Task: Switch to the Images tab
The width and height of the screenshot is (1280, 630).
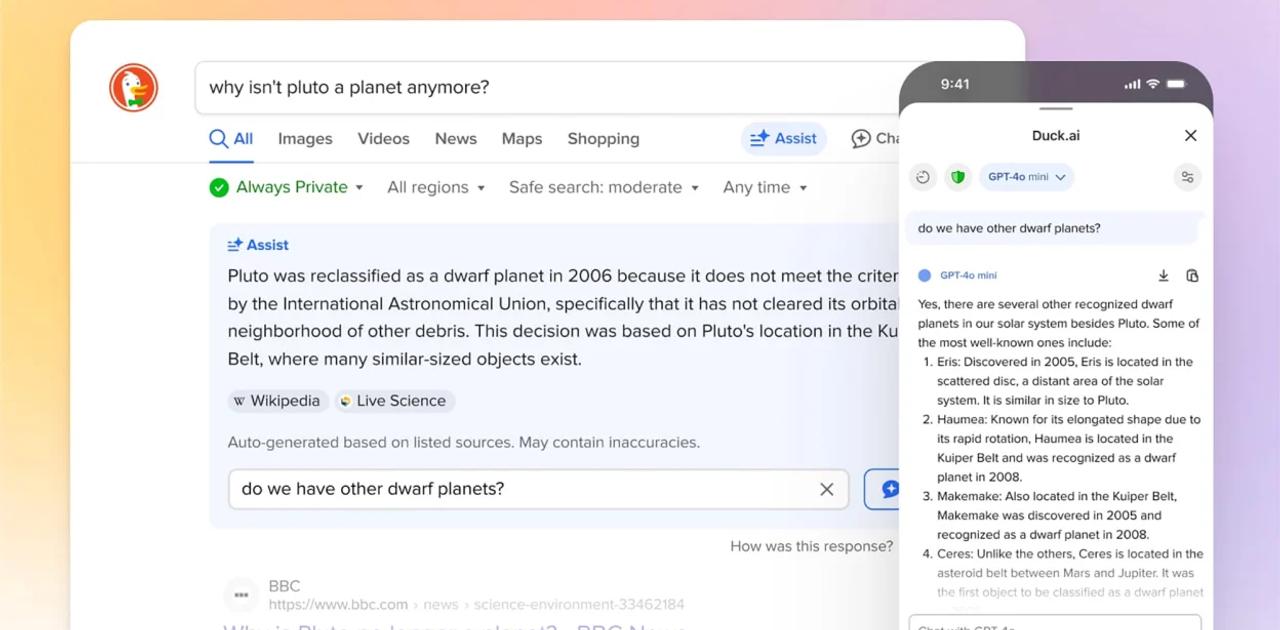Action: 305,139
